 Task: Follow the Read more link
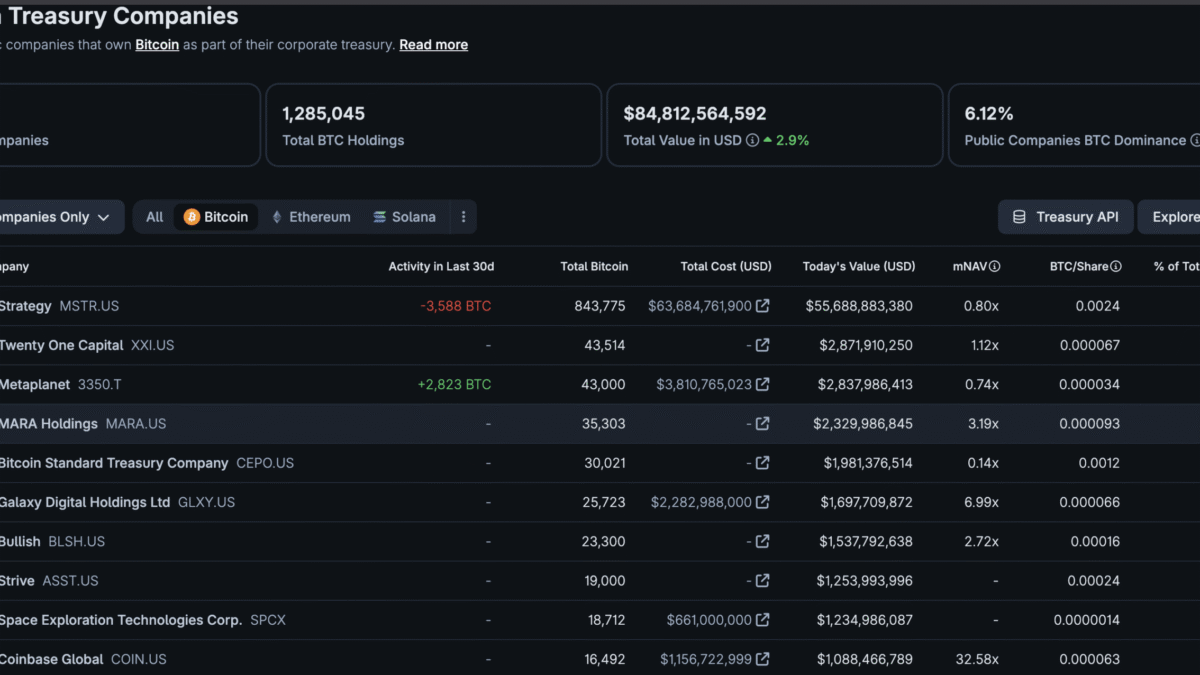tap(433, 45)
